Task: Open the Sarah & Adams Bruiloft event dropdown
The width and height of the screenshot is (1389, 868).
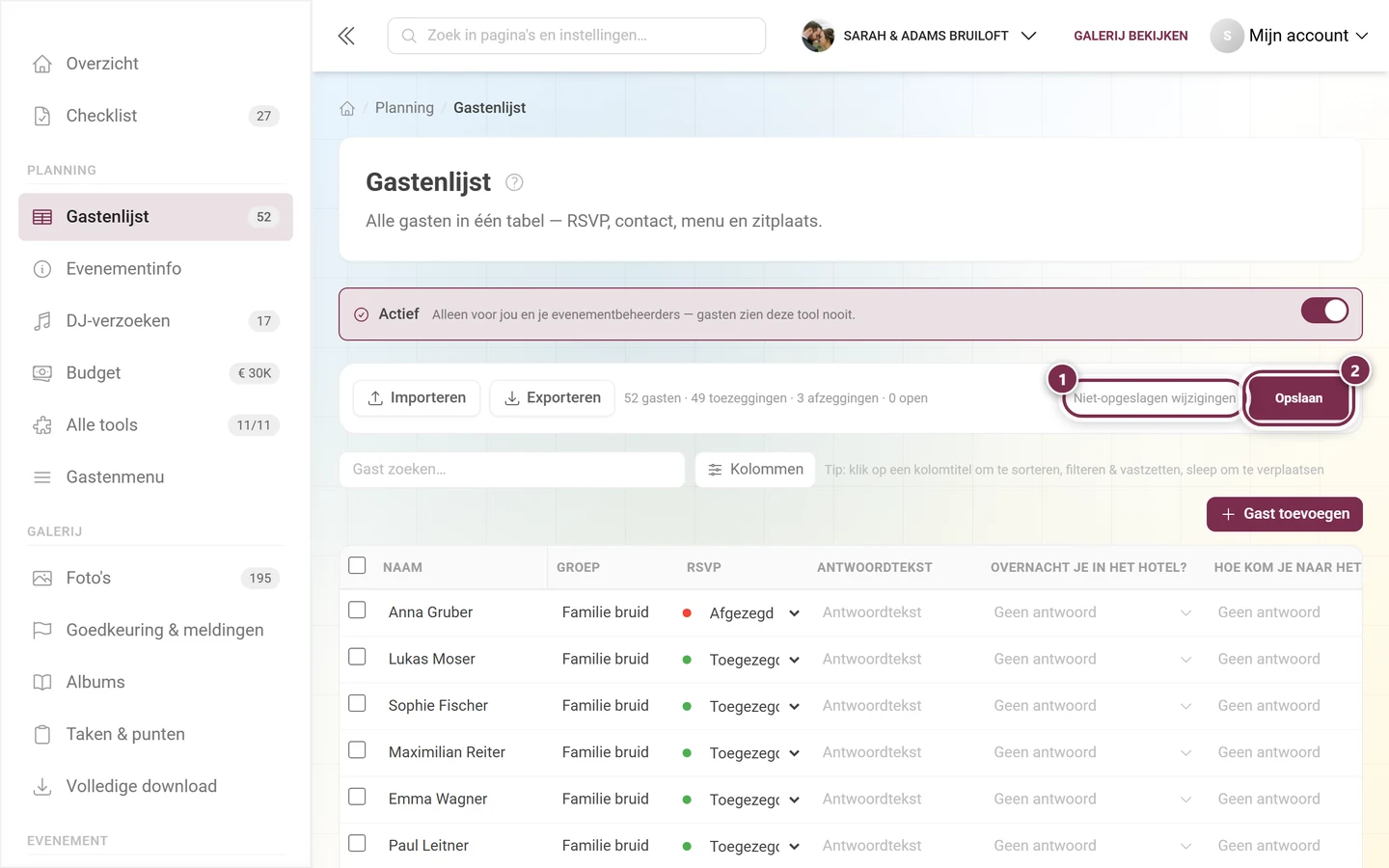Action: pyautogui.click(x=919, y=36)
